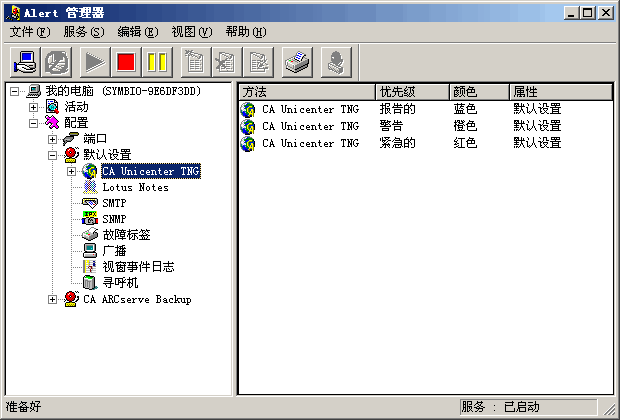The image size is (620, 420).
Task: Open the 文件(F) menu
Action: tap(30, 32)
